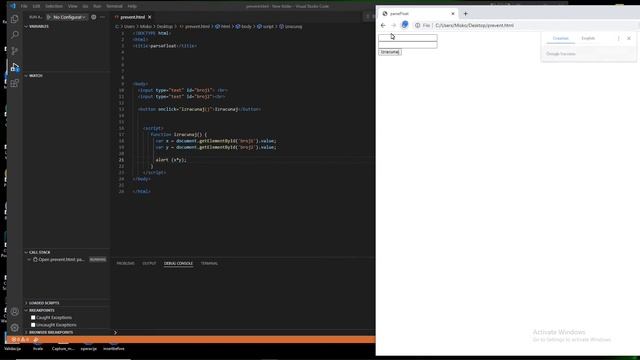The width and height of the screenshot is (640, 360).
Task: Enable Uncaught Exceptions breakpoint
Action: coord(33,325)
